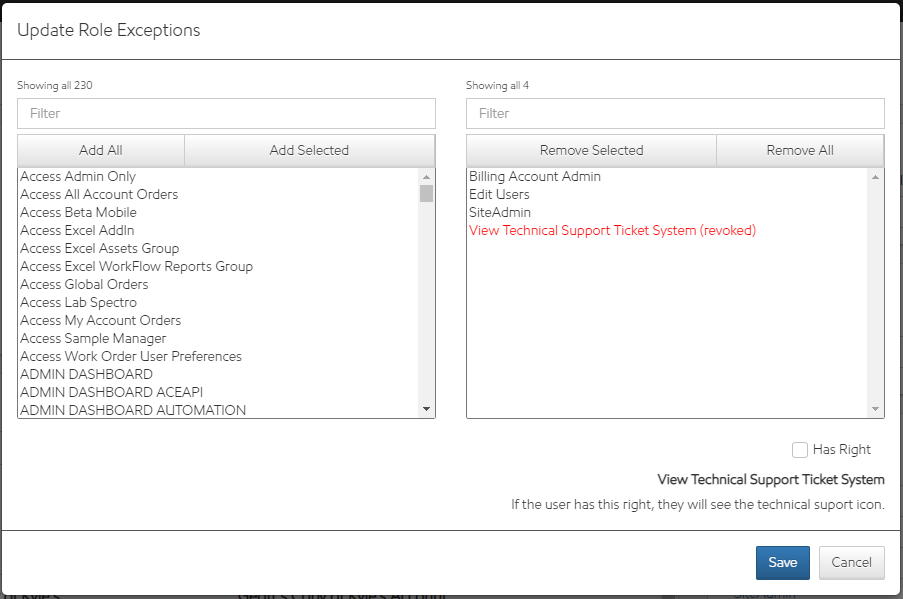
Task: Click the left list scrollbar thumb
Action: pos(426,193)
